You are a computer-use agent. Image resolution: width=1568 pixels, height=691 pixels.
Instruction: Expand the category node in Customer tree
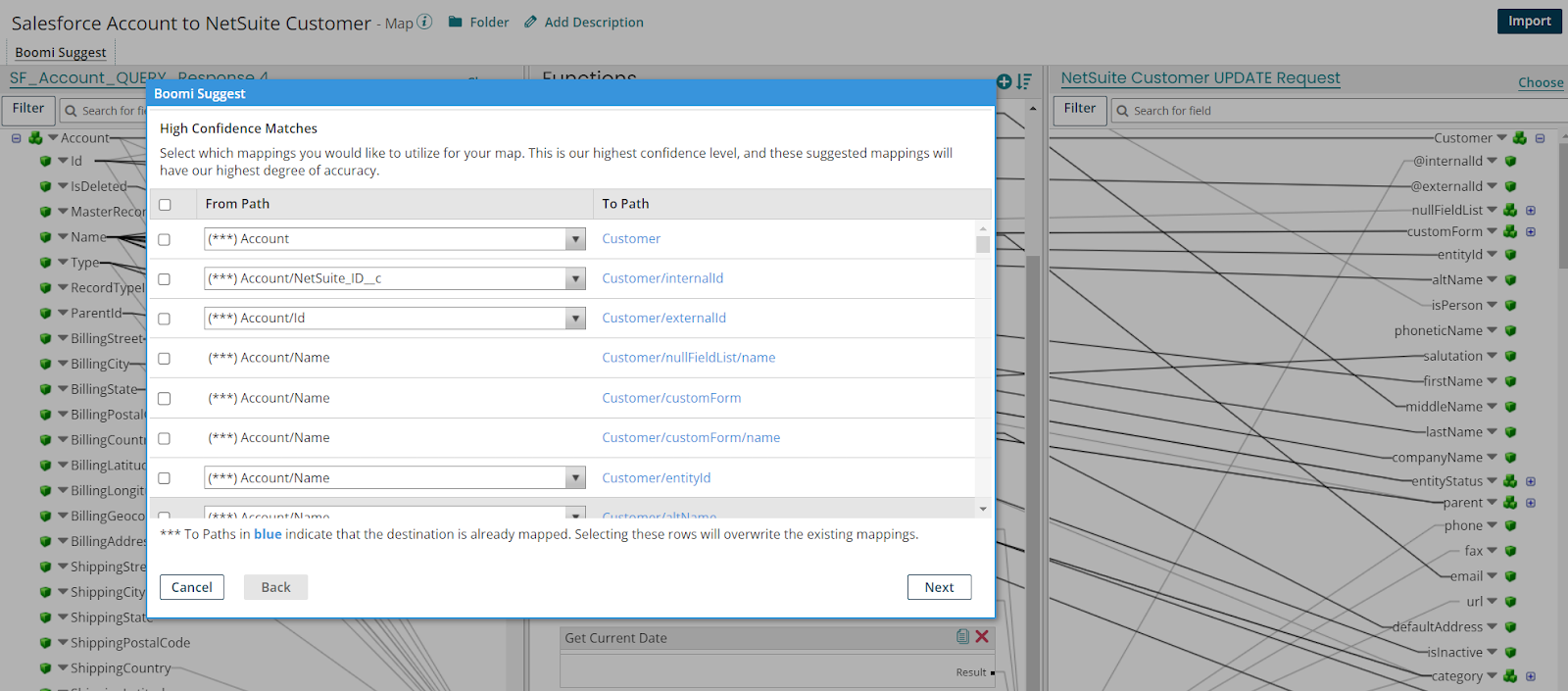click(1531, 676)
